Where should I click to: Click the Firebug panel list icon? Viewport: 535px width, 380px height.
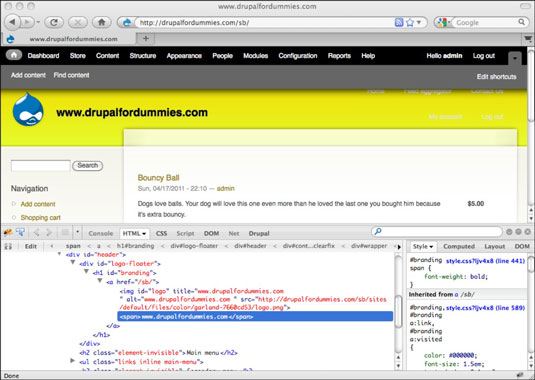(65, 233)
